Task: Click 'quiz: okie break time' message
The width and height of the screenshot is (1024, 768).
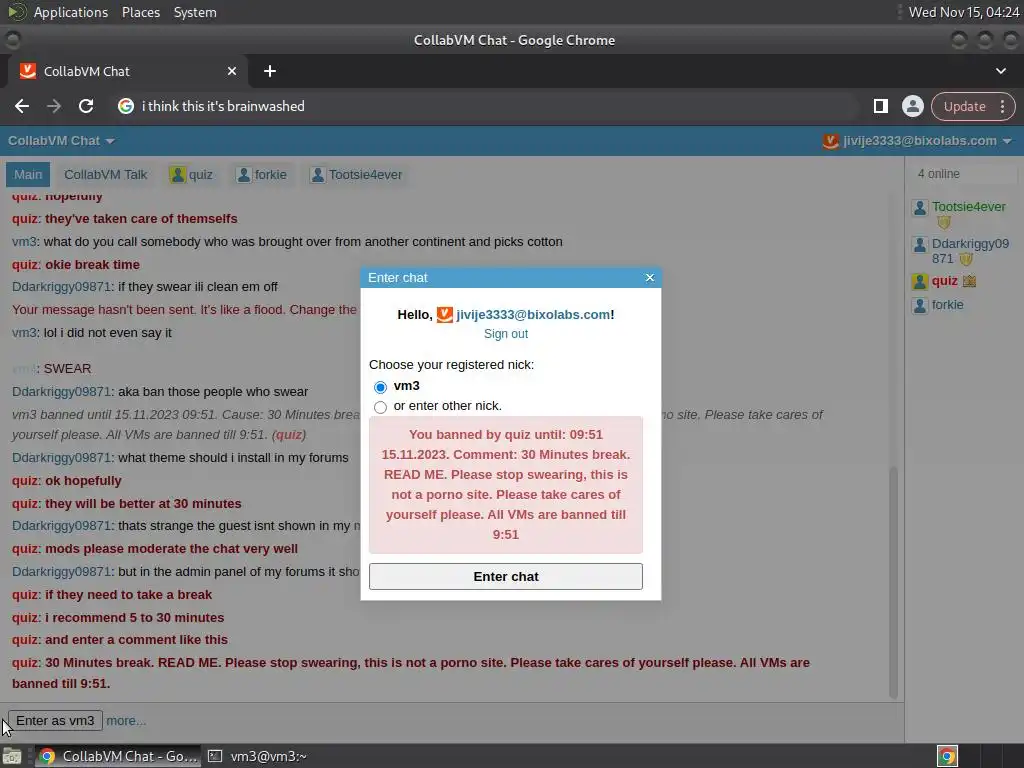Action: (x=76, y=265)
